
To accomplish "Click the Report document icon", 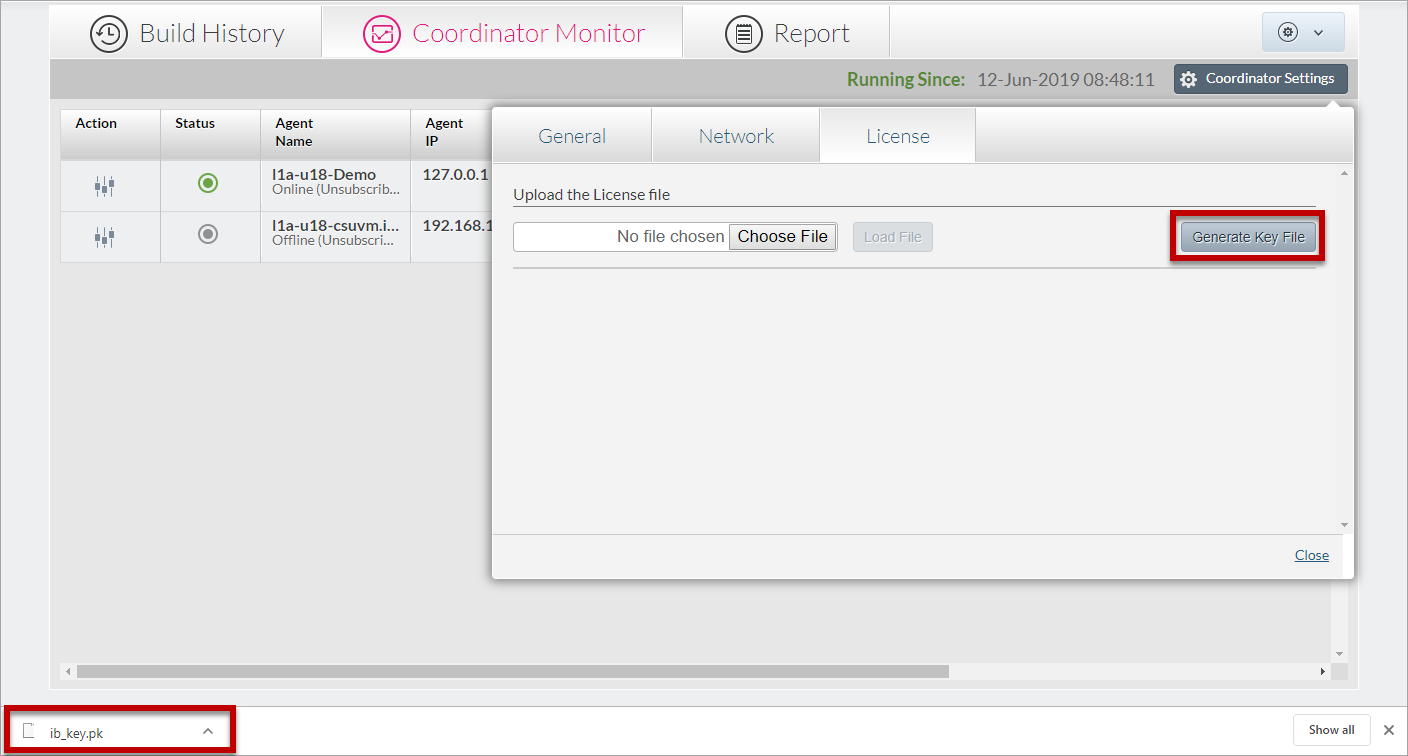I will coord(743,33).
